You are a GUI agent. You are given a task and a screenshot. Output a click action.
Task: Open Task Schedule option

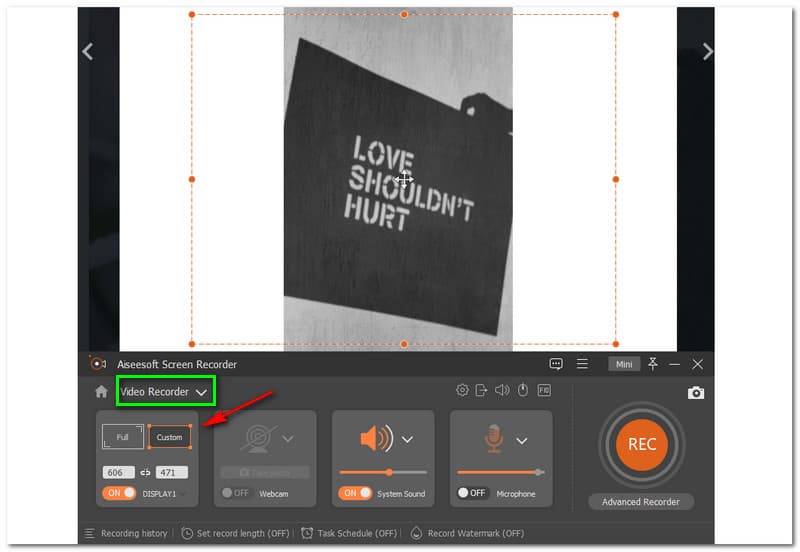coord(349,533)
